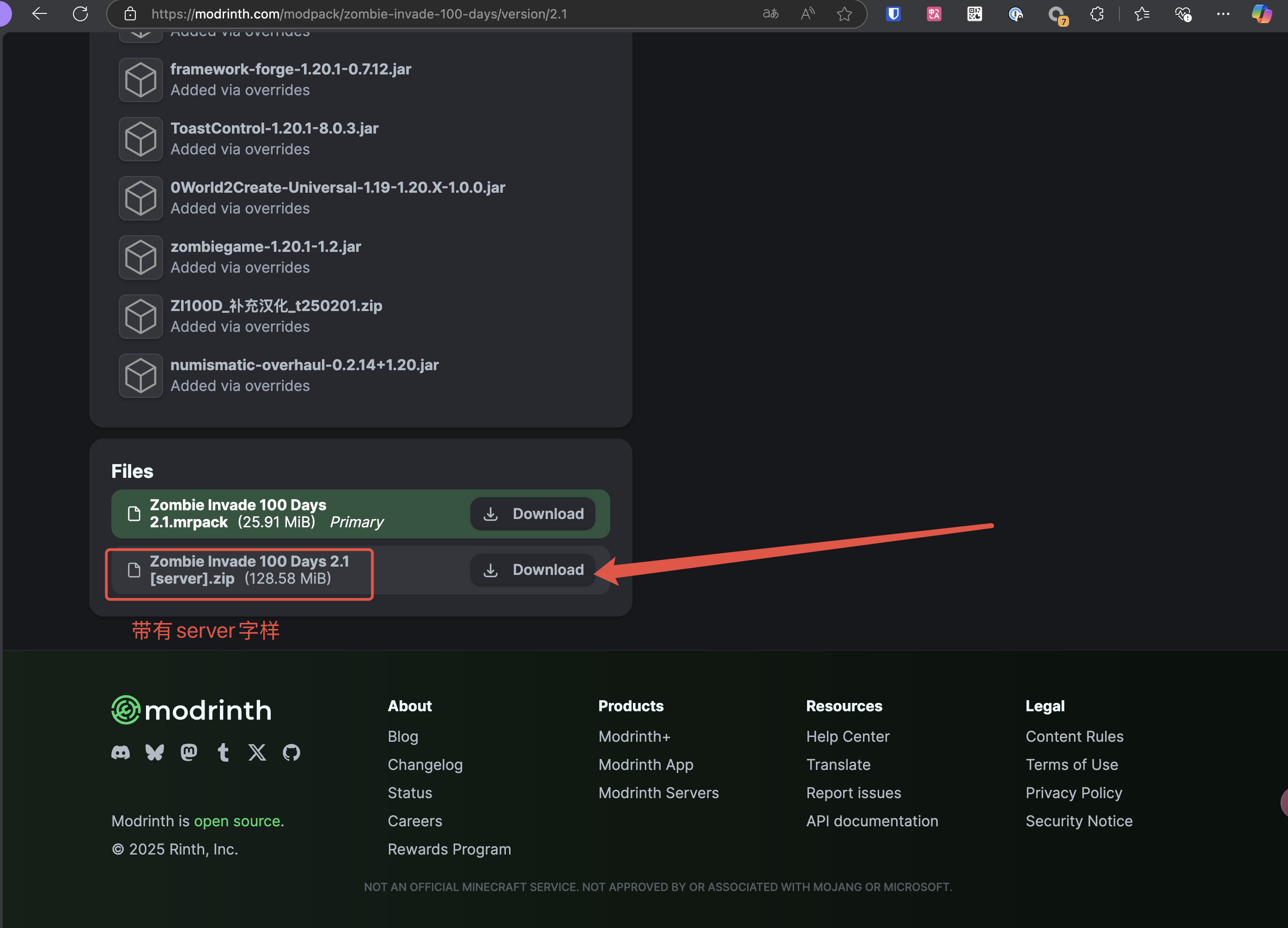Open the API documentation link
Image resolution: width=1288 pixels, height=928 pixels.
(x=872, y=821)
